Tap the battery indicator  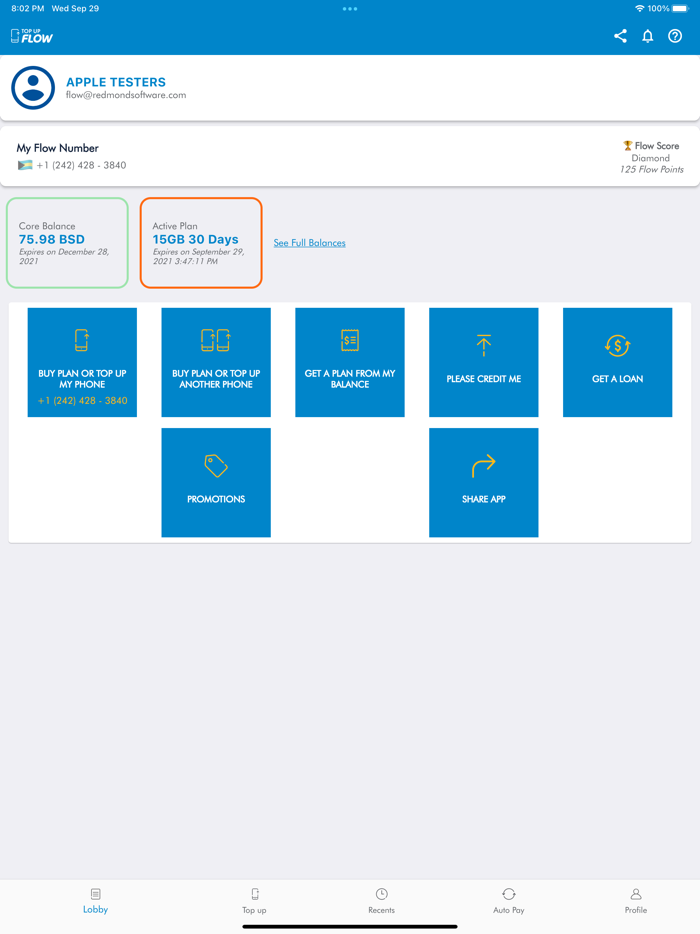tap(680, 8)
